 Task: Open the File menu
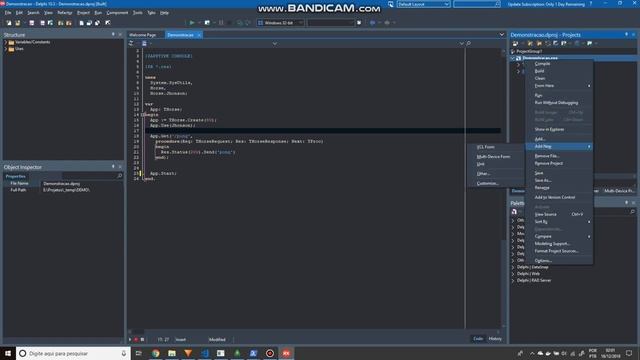(x=8, y=13)
